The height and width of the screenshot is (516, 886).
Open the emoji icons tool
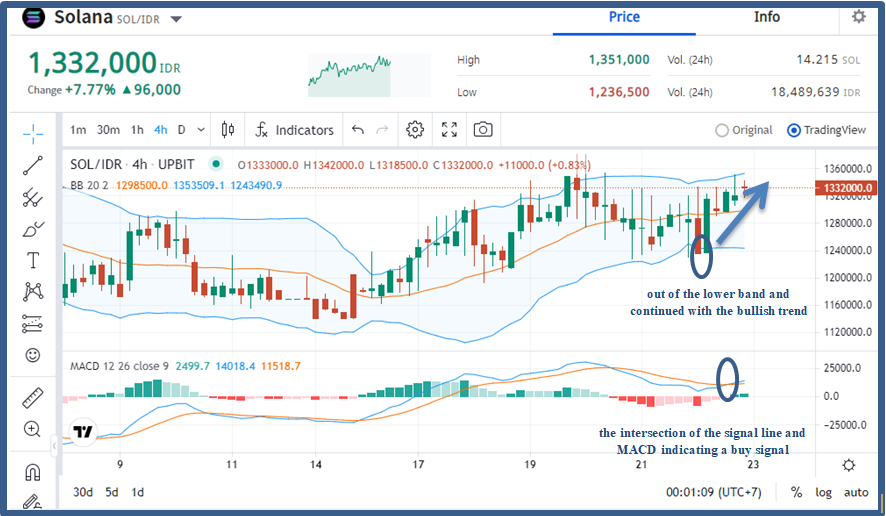(33, 355)
